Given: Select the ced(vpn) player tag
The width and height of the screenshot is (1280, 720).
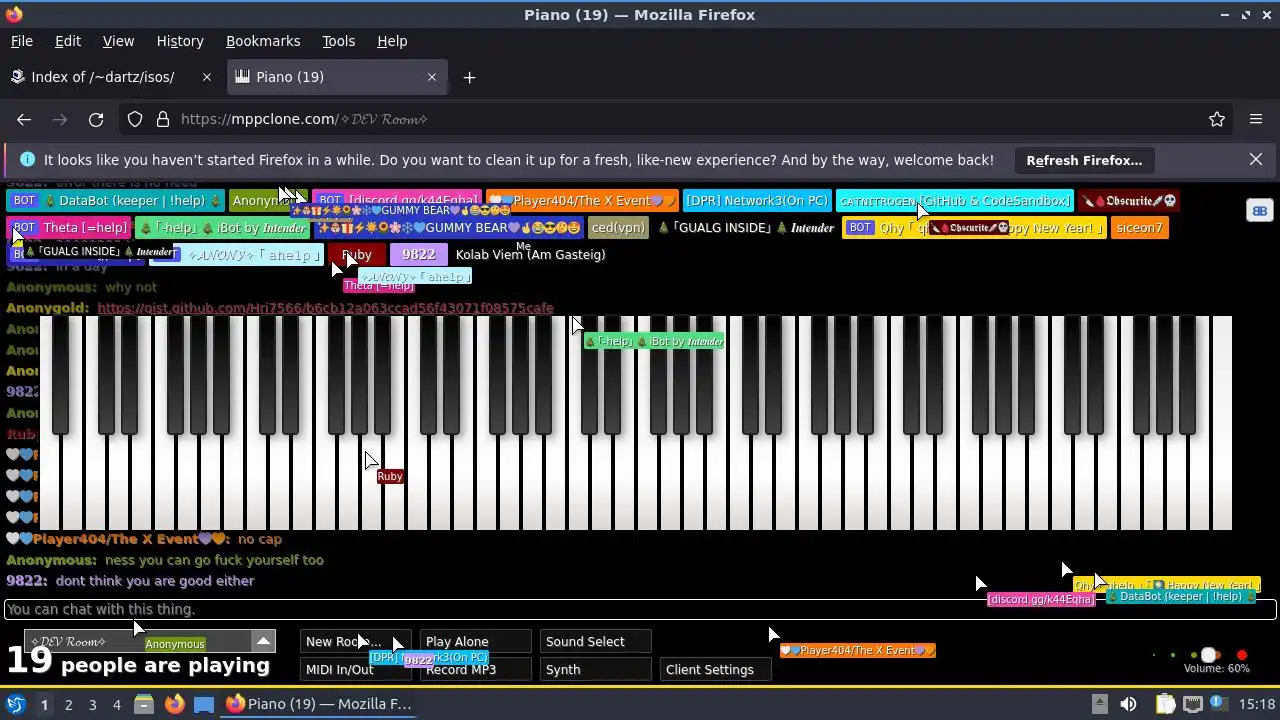Looking at the screenshot, I should click(x=618, y=228).
